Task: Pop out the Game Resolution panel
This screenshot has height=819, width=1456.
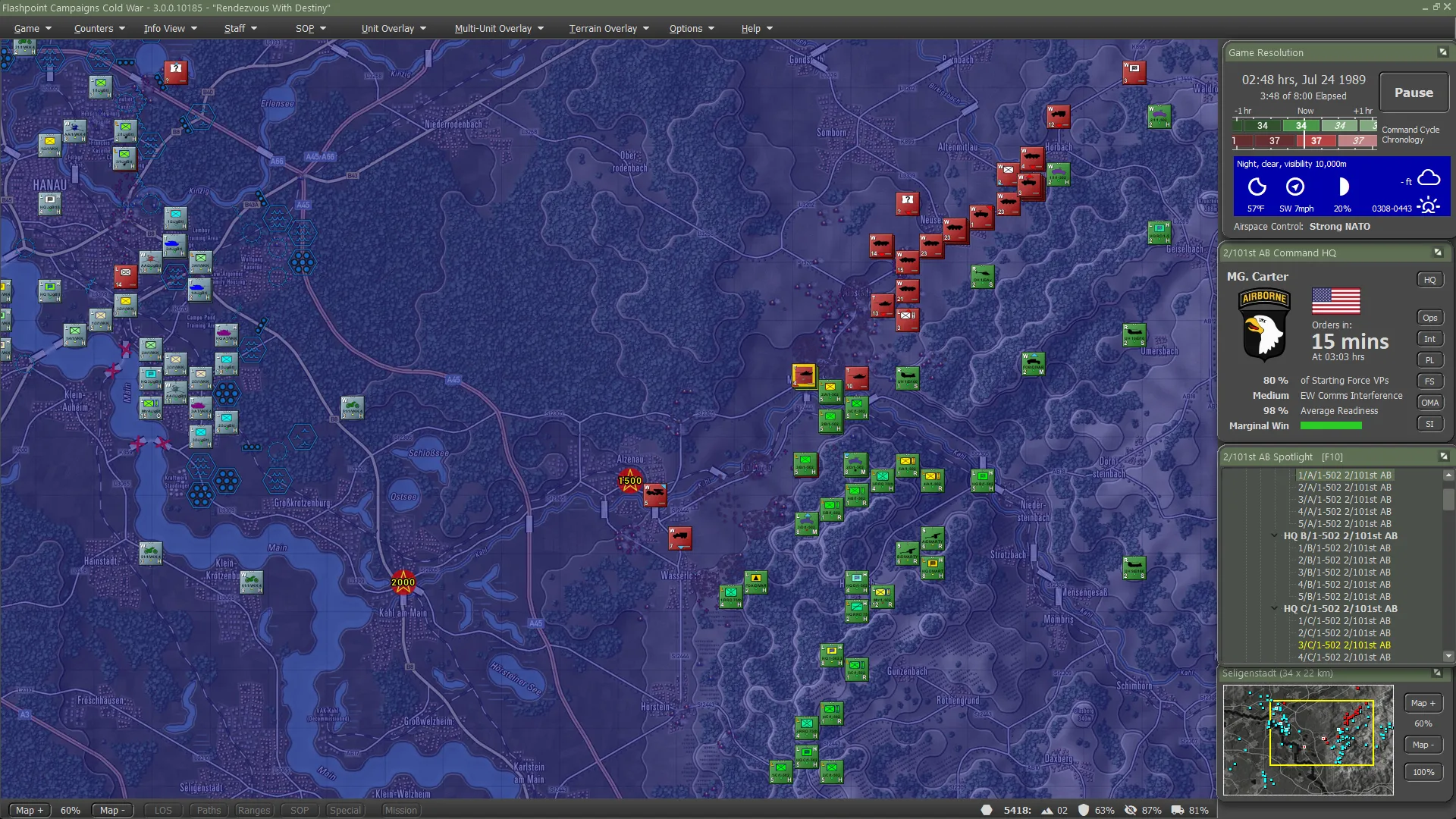Action: 1442,52
